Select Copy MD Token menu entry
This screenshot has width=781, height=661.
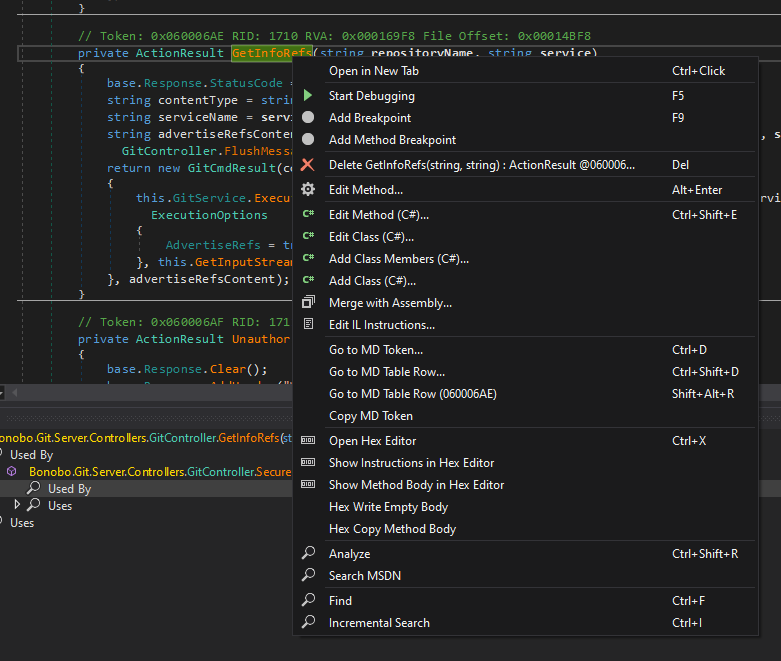(x=370, y=416)
